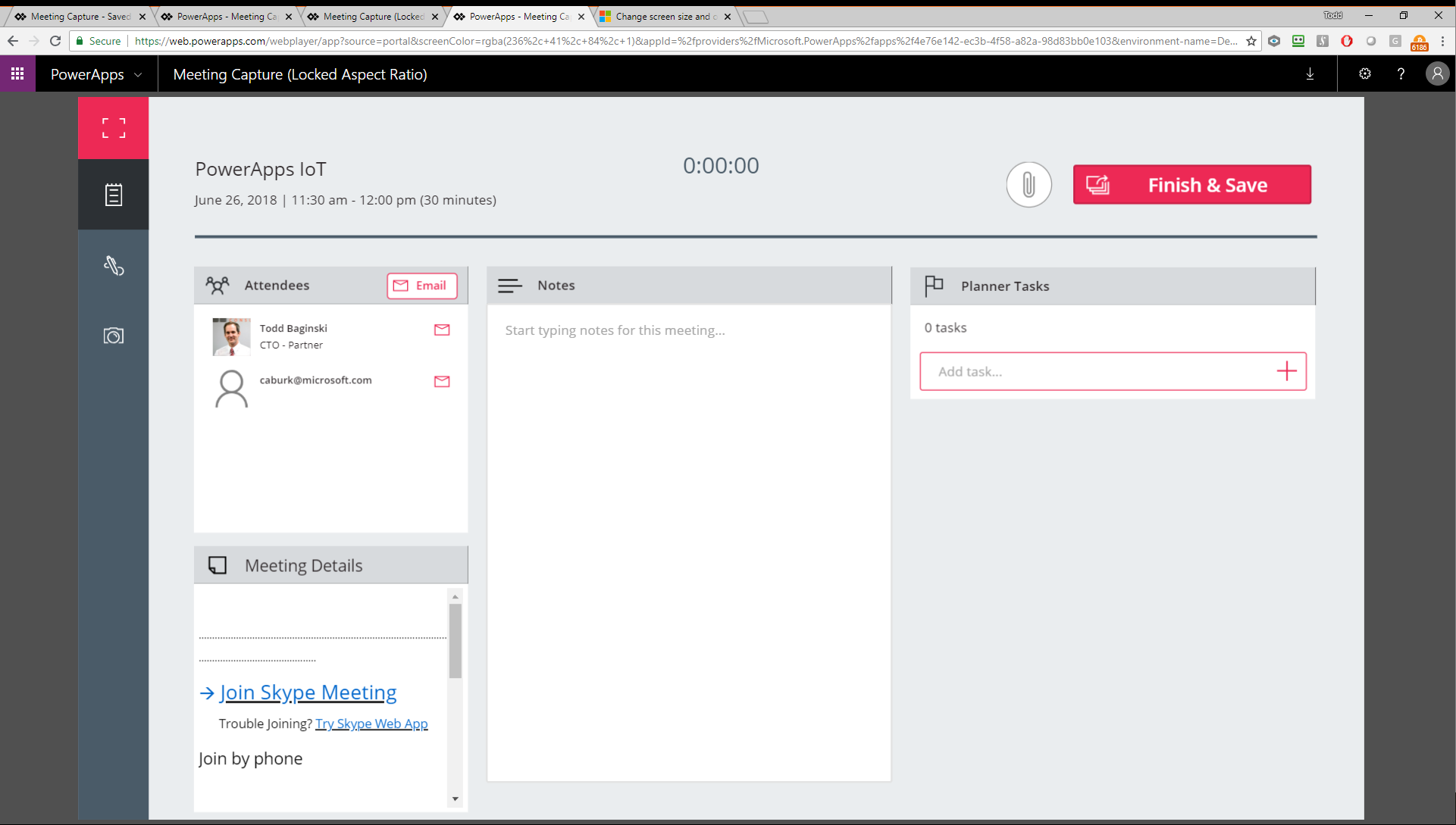The image size is (1456, 825).
Task: Switch to the Change screen size tab
Action: 659,16
